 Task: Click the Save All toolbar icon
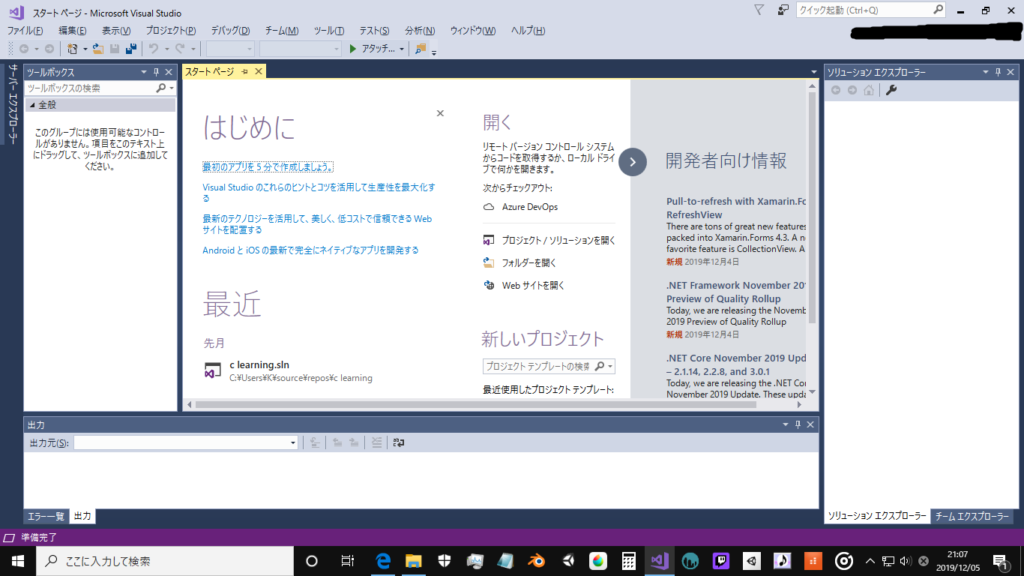tap(131, 49)
